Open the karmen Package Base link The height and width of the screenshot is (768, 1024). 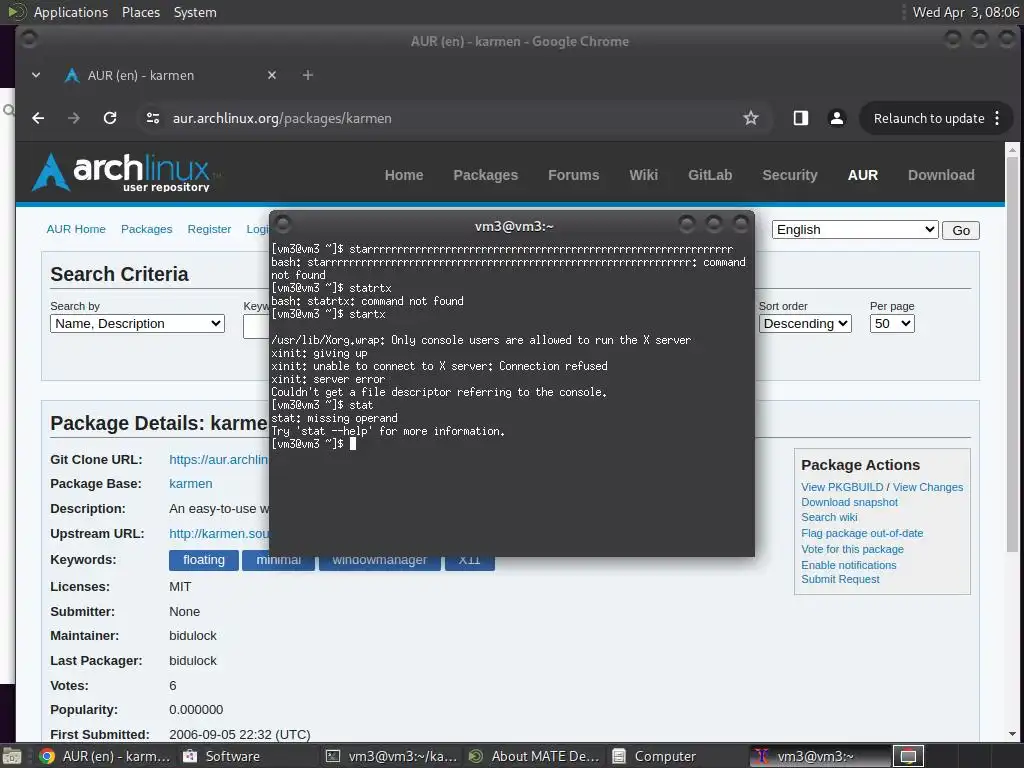pyautogui.click(x=191, y=484)
